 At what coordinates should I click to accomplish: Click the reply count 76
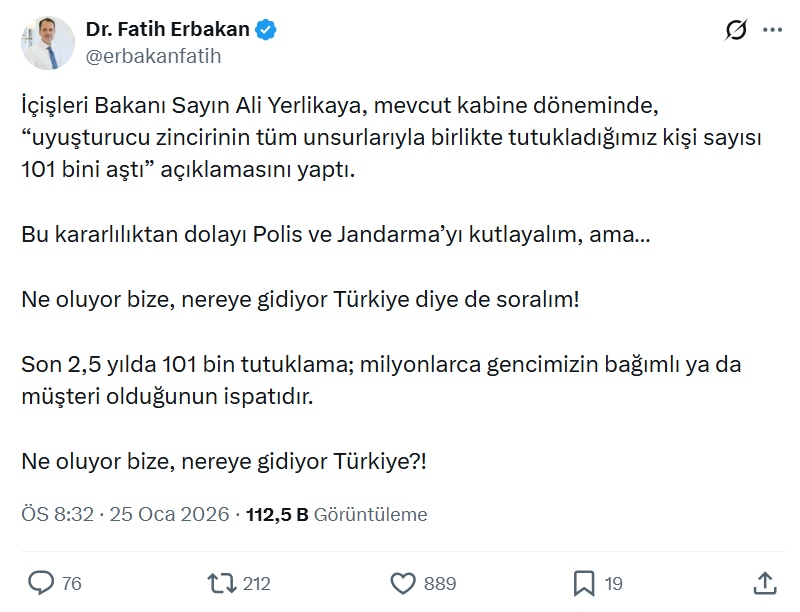[71, 583]
